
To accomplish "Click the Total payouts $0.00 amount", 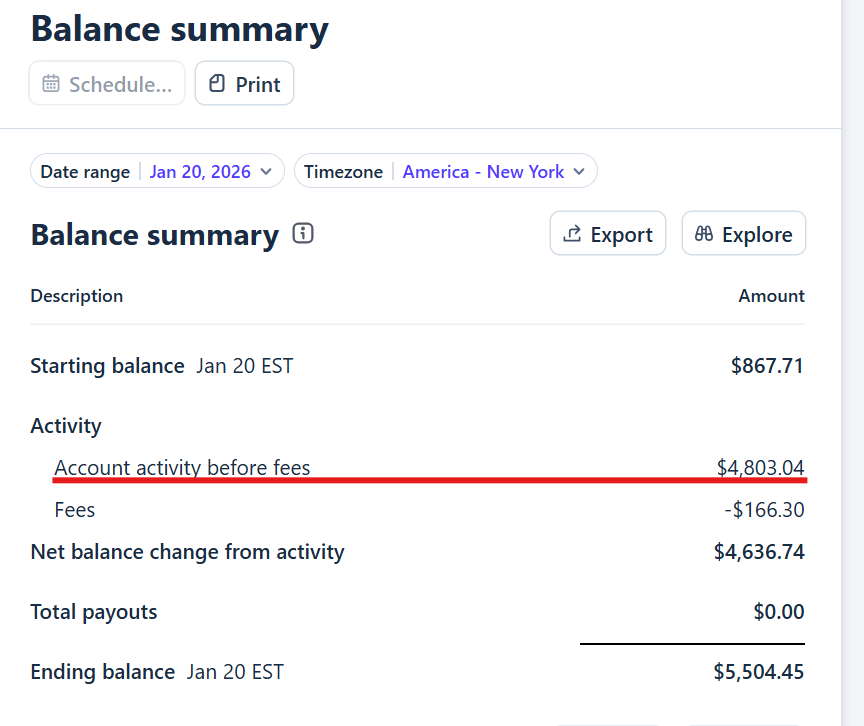I will tap(779, 612).
